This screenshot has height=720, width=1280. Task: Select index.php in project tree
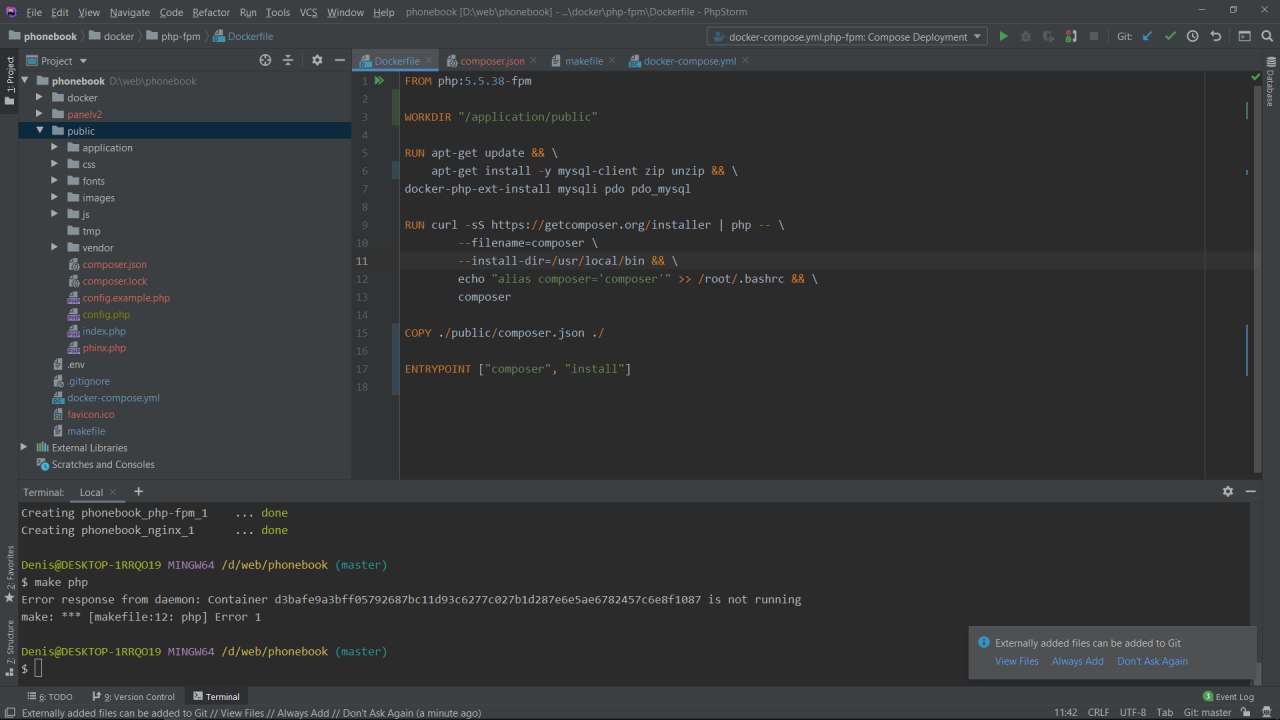point(104,331)
